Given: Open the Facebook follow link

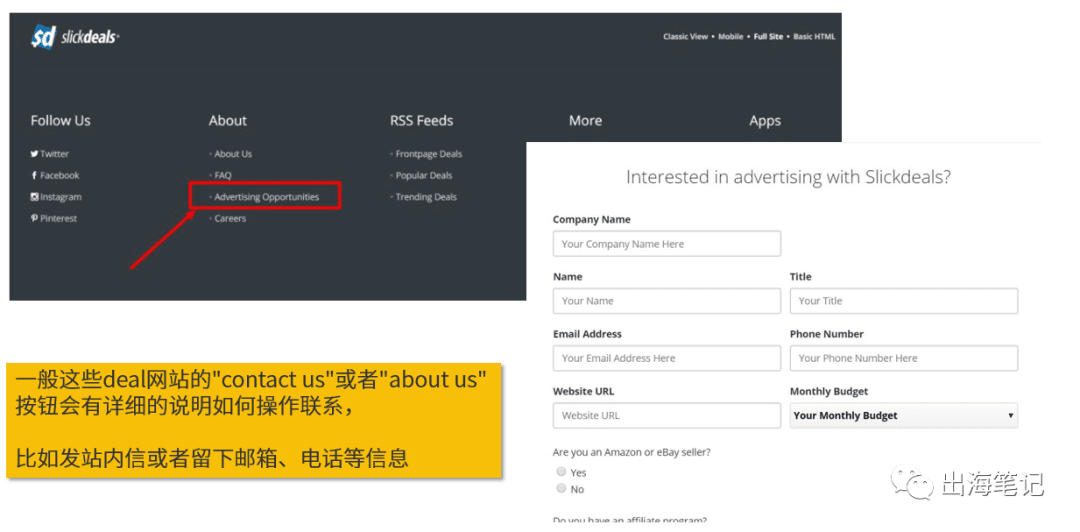Looking at the screenshot, I should coord(55,175).
